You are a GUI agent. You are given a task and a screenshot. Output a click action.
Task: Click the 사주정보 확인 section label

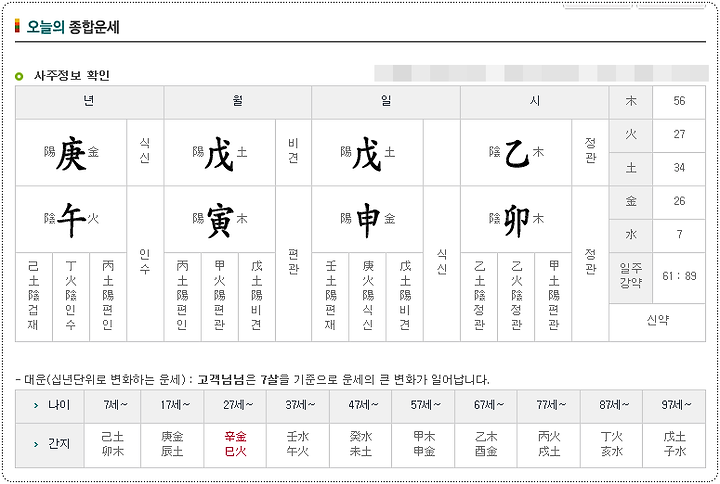click(72, 75)
